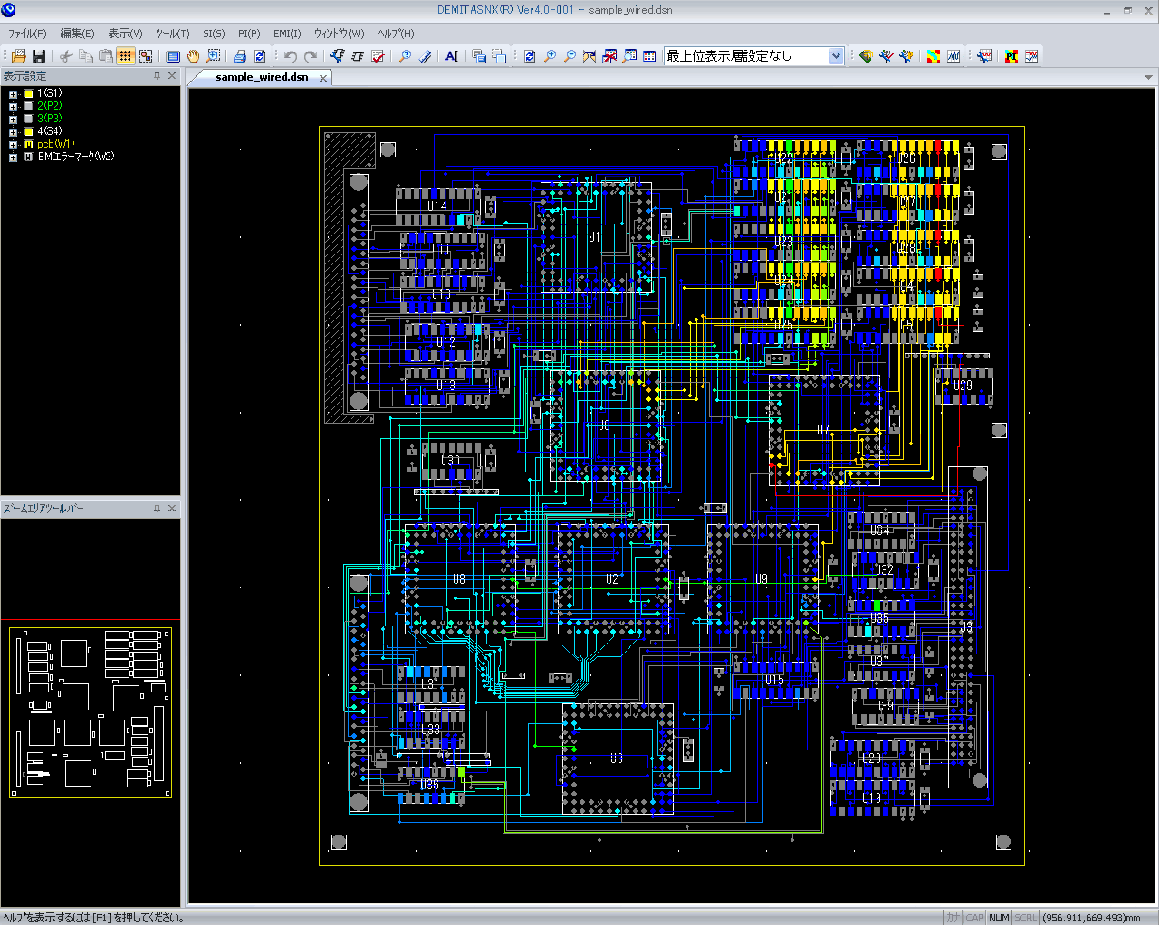Image resolution: width=1159 pixels, height=925 pixels.
Task: Toggle visibility of EMIエラーマーク entry
Action: point(28,157)
